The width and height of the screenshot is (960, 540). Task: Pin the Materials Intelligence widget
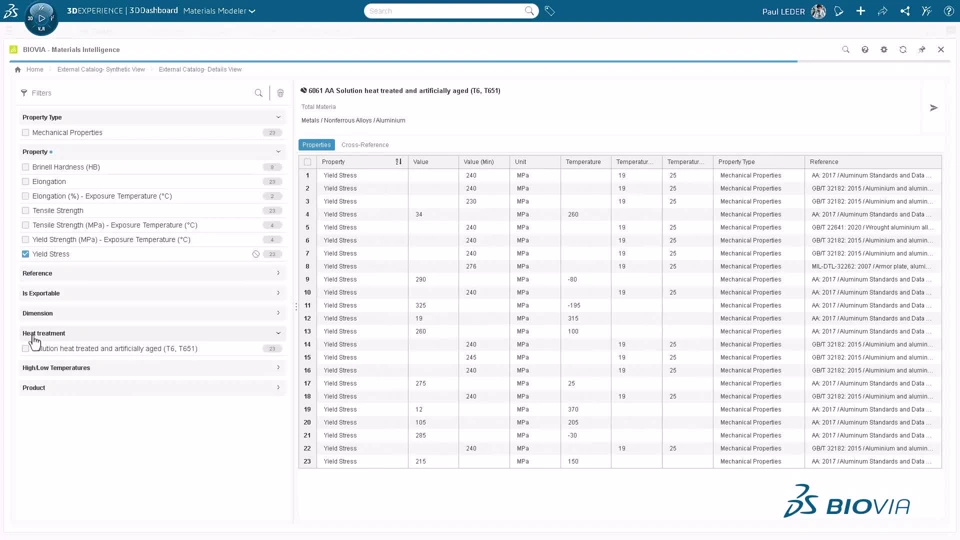click(921, 50)
